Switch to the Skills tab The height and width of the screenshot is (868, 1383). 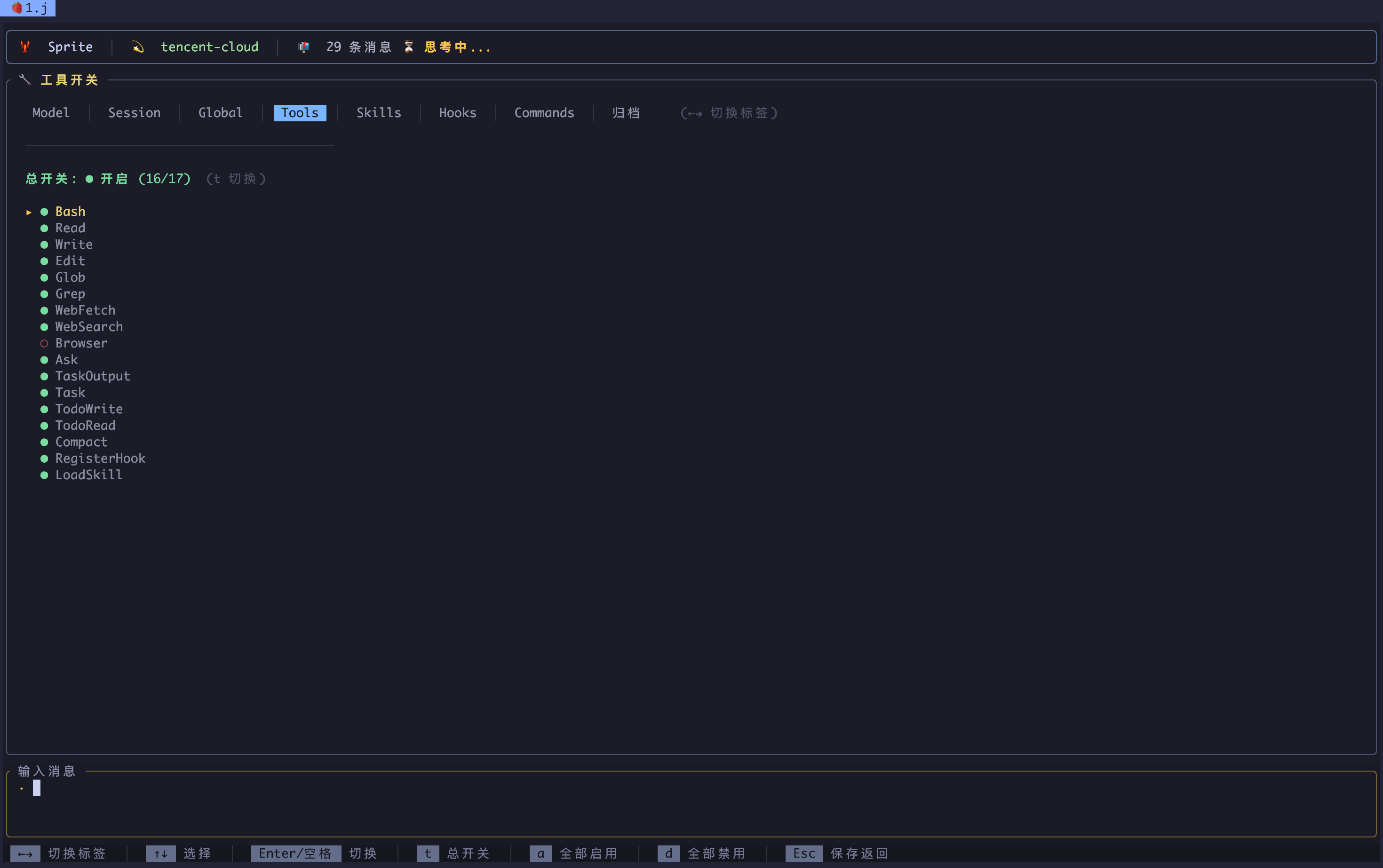pos(379,113)
